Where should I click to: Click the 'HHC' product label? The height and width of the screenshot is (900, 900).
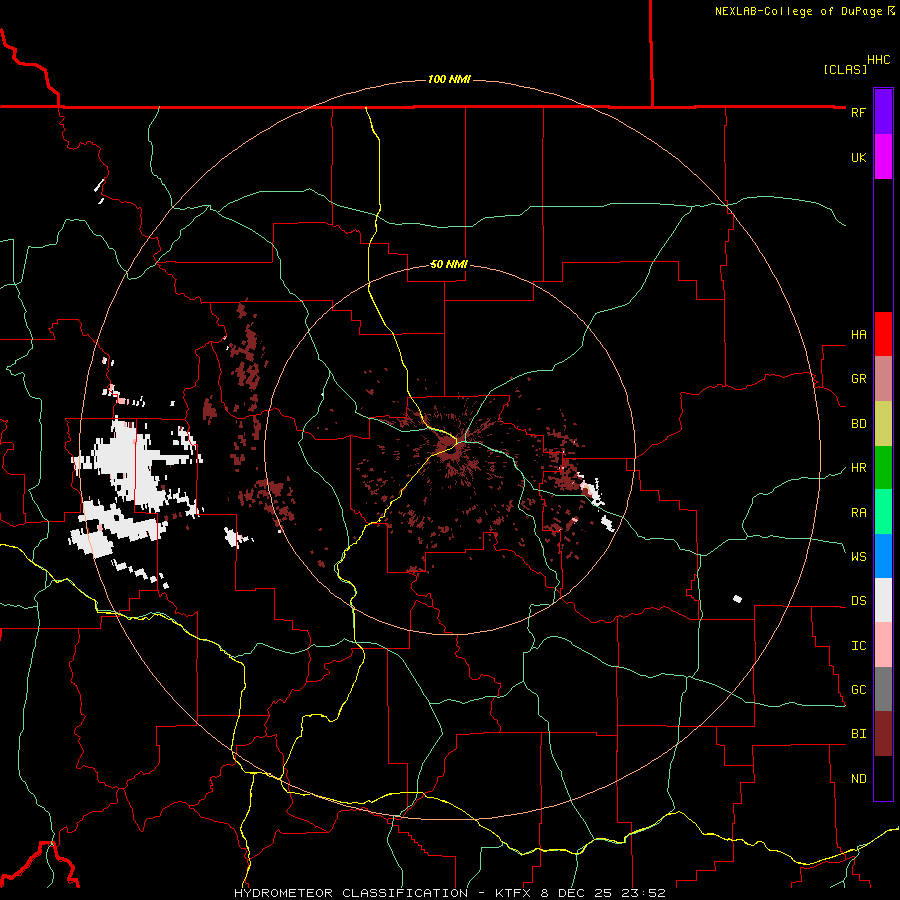point(878,60)
